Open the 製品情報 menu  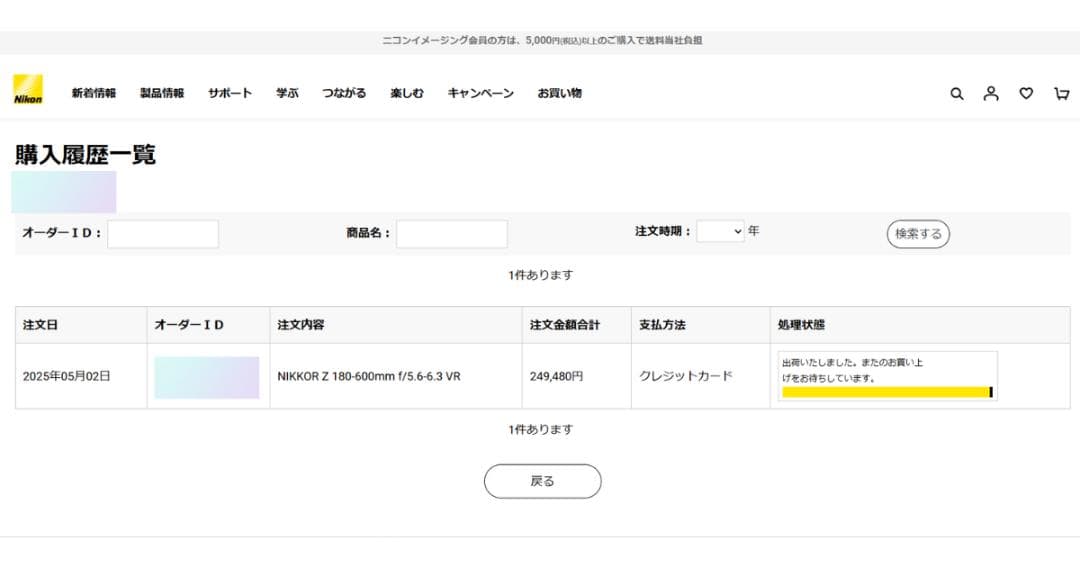coord(162,93)
